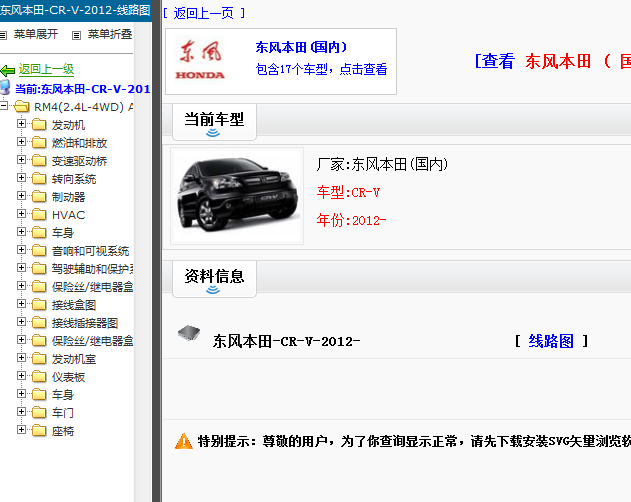Select the 转向系统 tree label
The width and height of the screenshot is (631, 502).
(x=74, y=179)
